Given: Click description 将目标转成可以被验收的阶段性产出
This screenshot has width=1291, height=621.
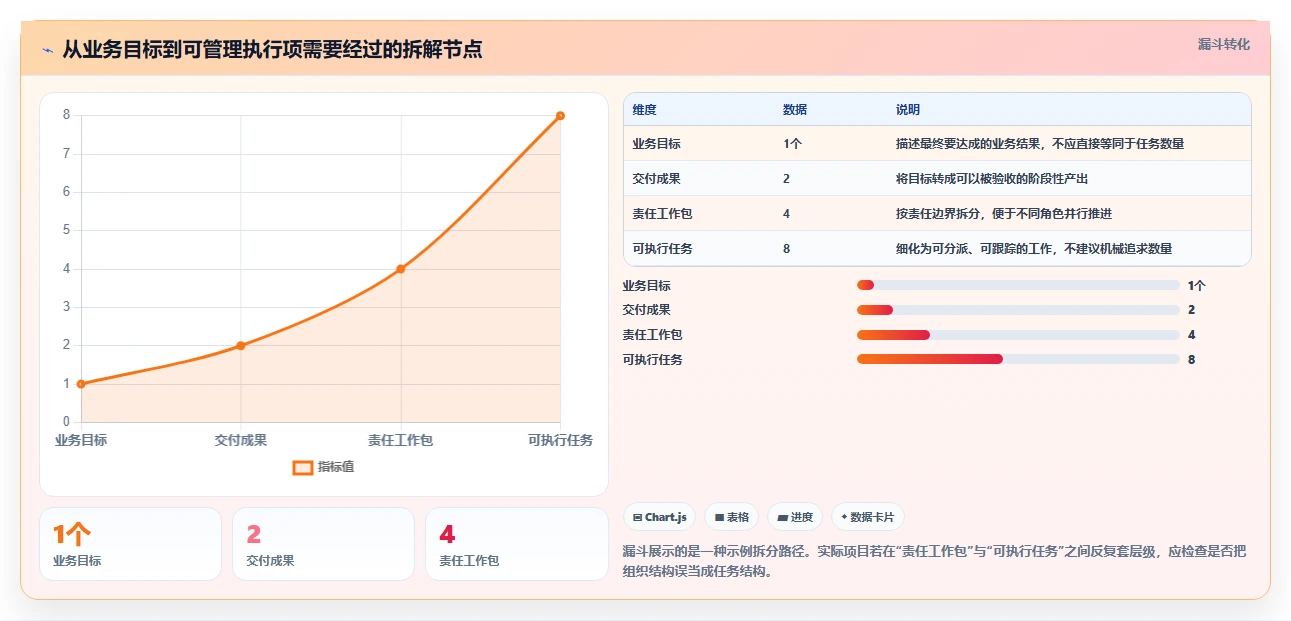Looking at the screenshot, I should [992, 179].
